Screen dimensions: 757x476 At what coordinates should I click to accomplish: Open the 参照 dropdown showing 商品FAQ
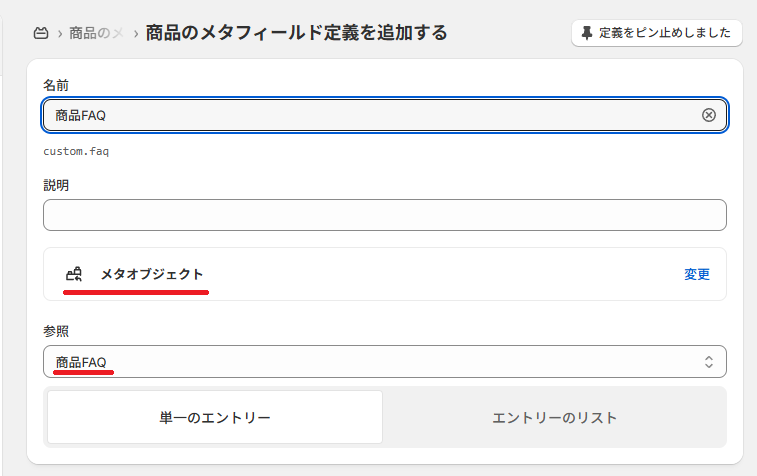385,362
